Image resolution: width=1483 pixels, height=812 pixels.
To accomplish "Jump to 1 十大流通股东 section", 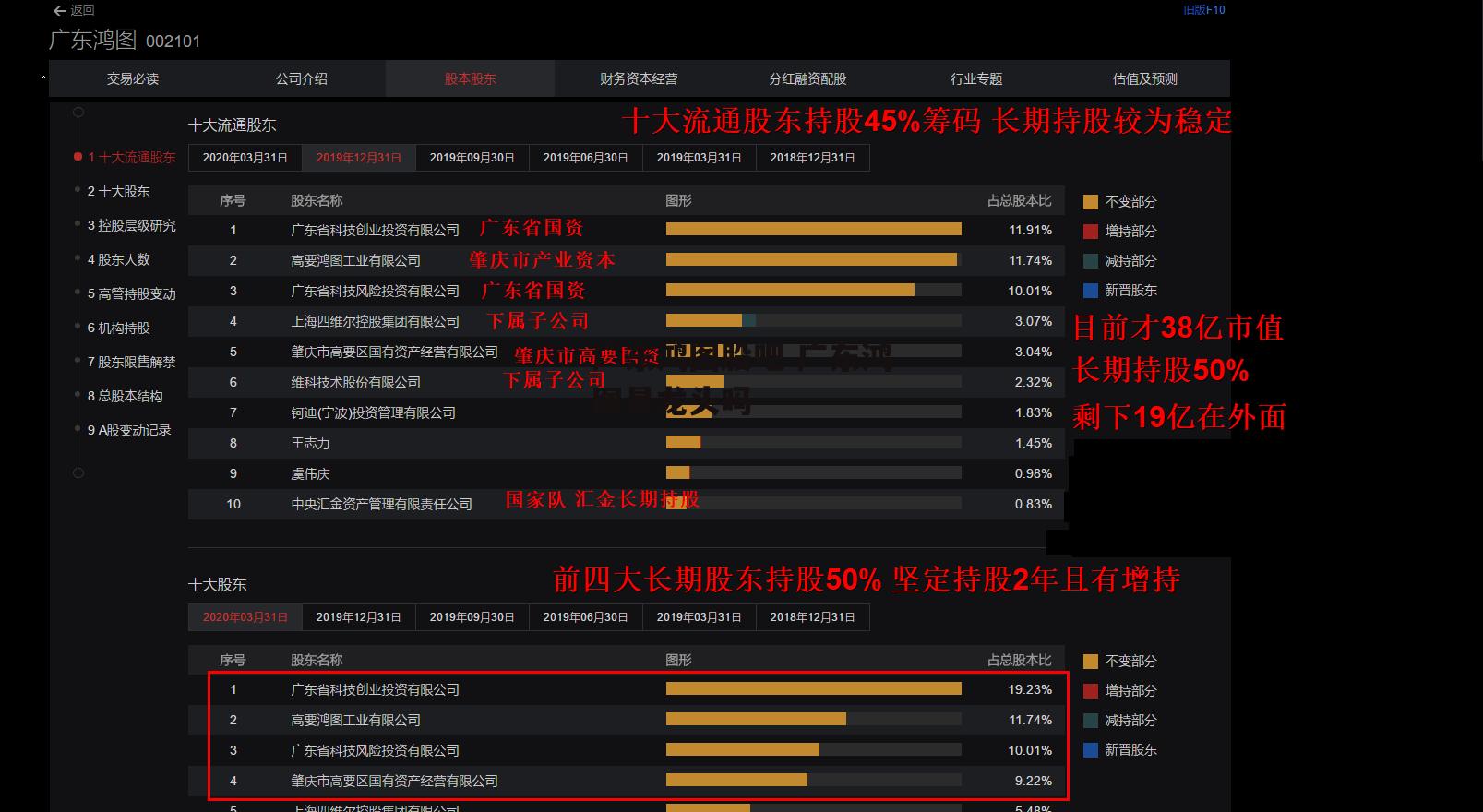I will pos(132,157).
